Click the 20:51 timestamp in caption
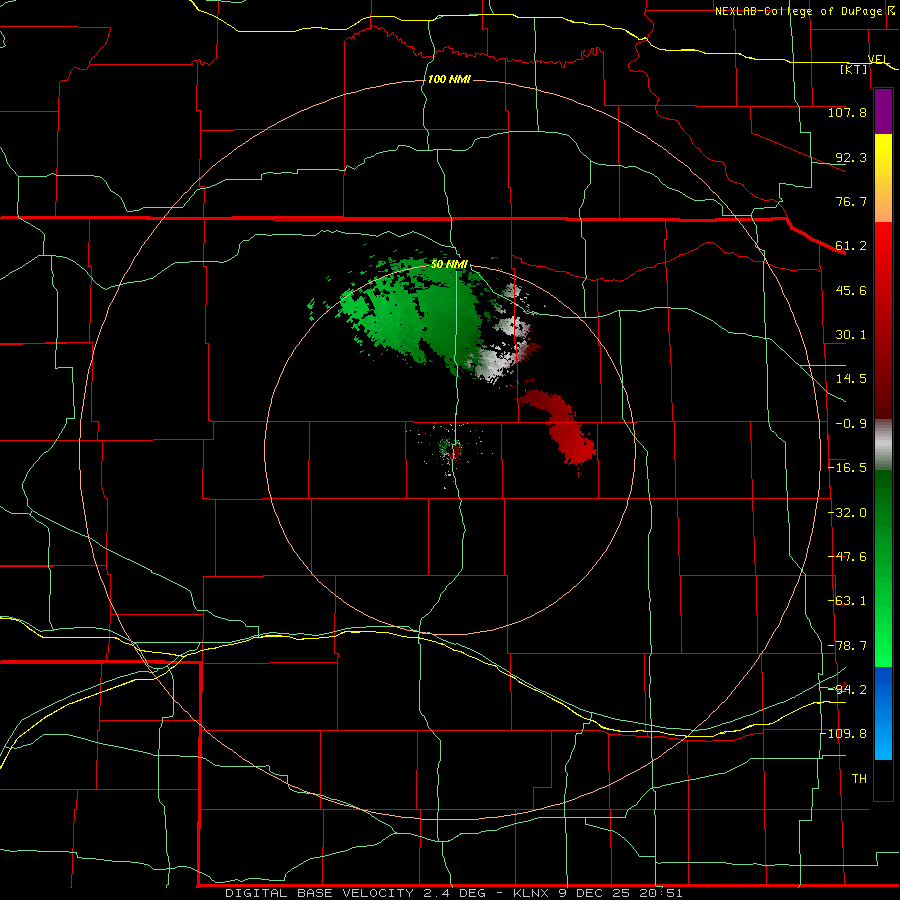 tap(661, 893)
